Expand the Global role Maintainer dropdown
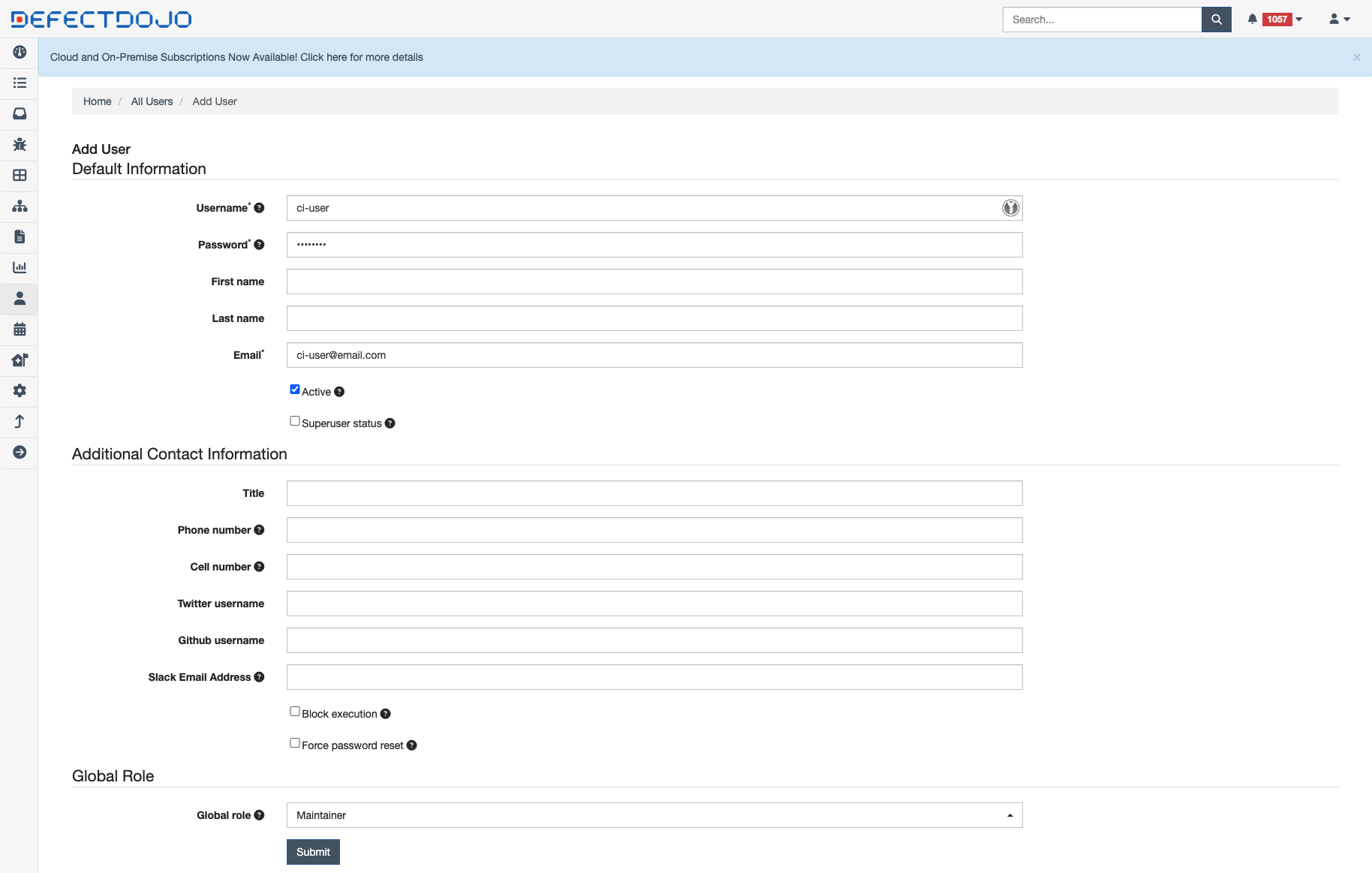 coord(654,815)
